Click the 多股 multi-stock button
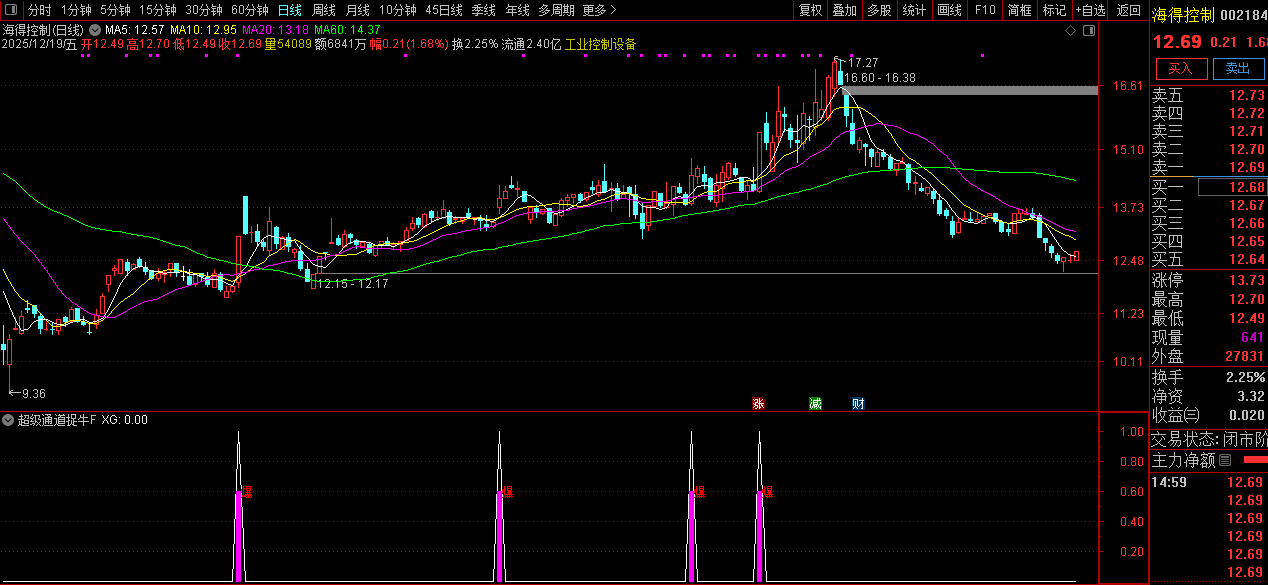The image size is (1268, 585). [x=879, y=10]
